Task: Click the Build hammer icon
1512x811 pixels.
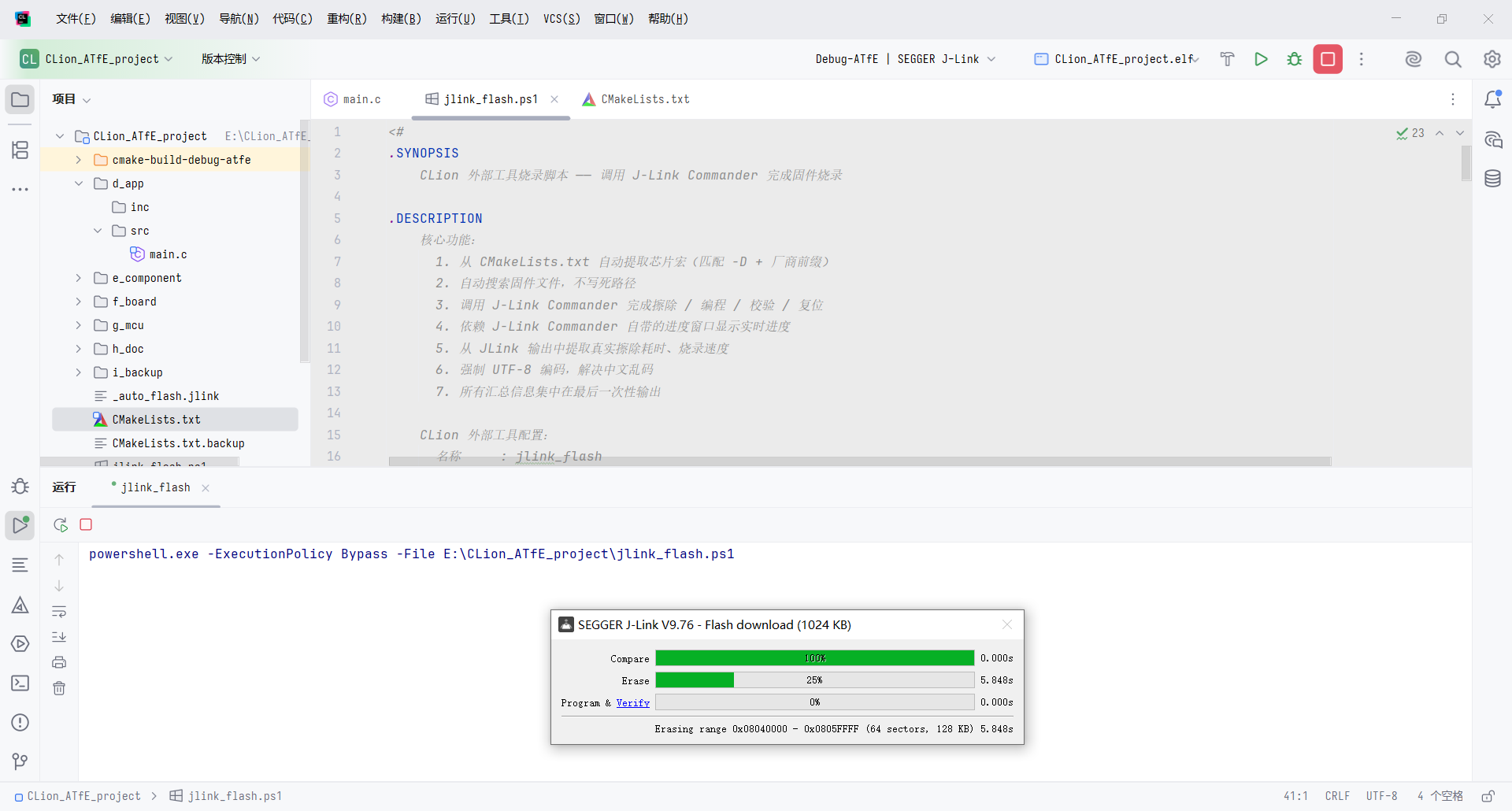Action: click(x=1227, y=59)
